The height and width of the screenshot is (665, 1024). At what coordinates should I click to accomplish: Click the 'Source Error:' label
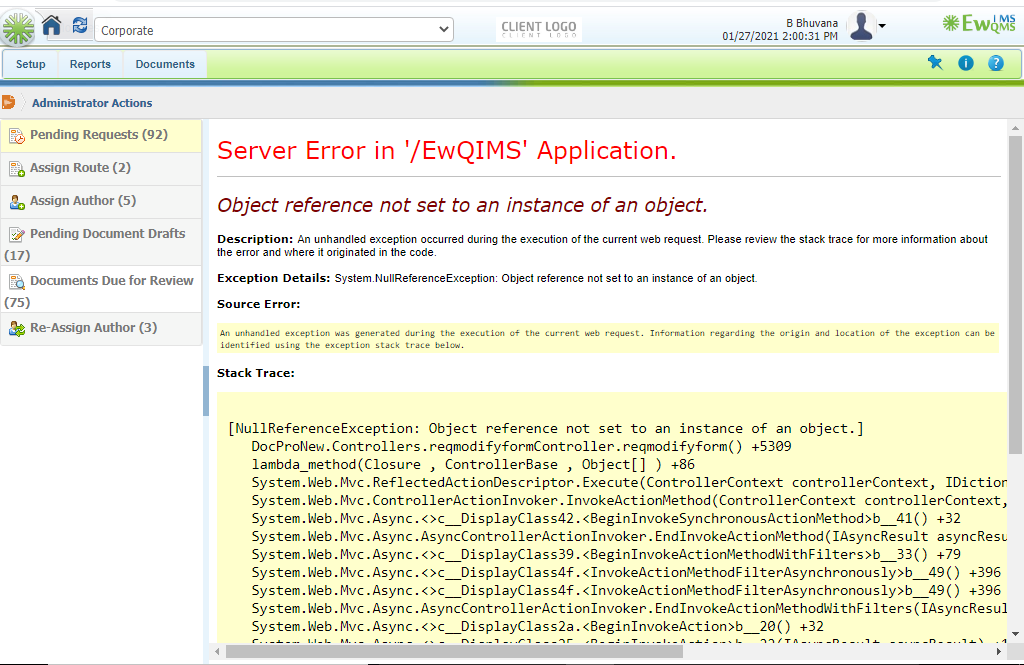point(259,304)
